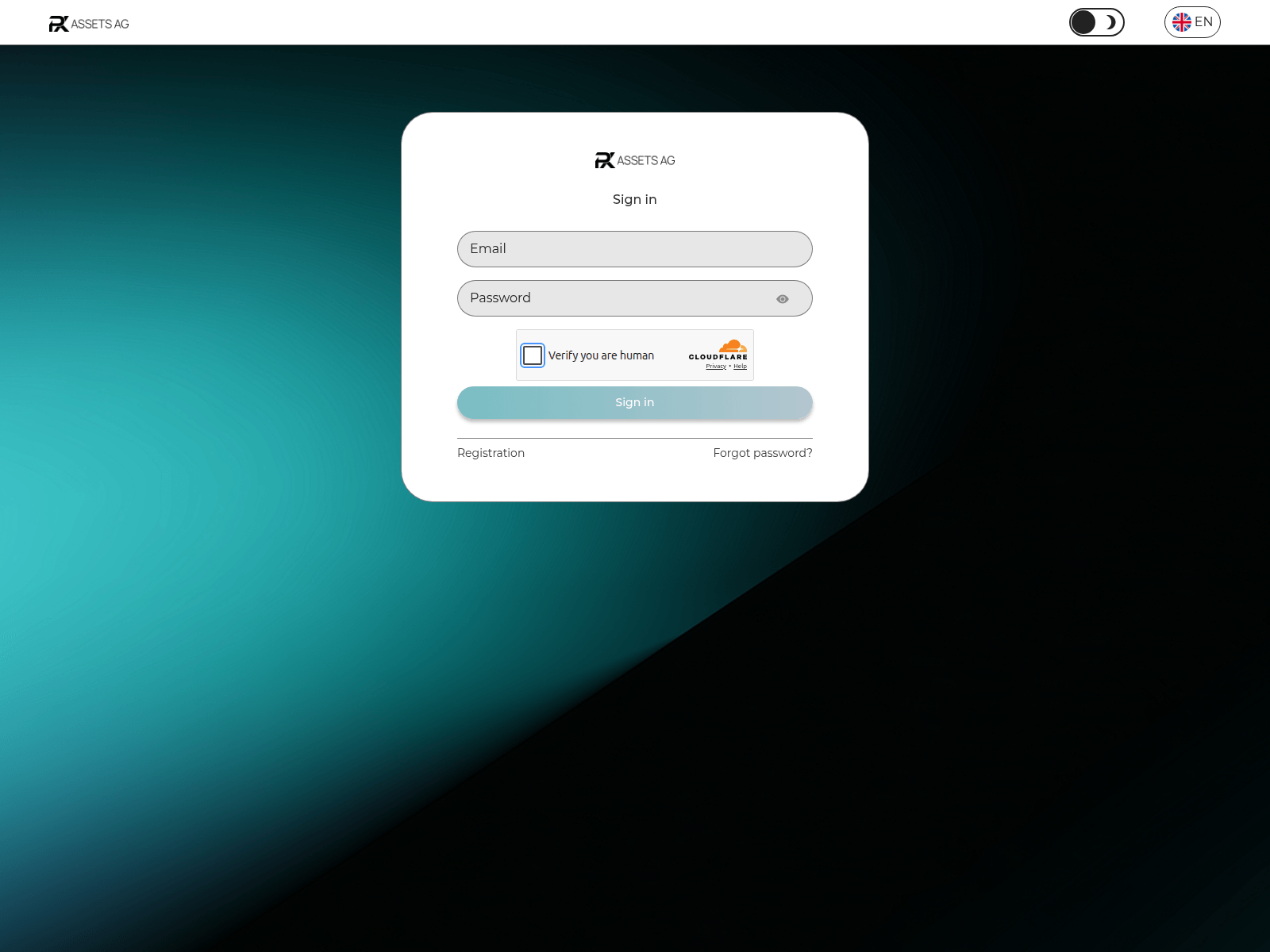
Task: Click the crescent moon icon in the theme switch
Action: tap(1110, 22)
